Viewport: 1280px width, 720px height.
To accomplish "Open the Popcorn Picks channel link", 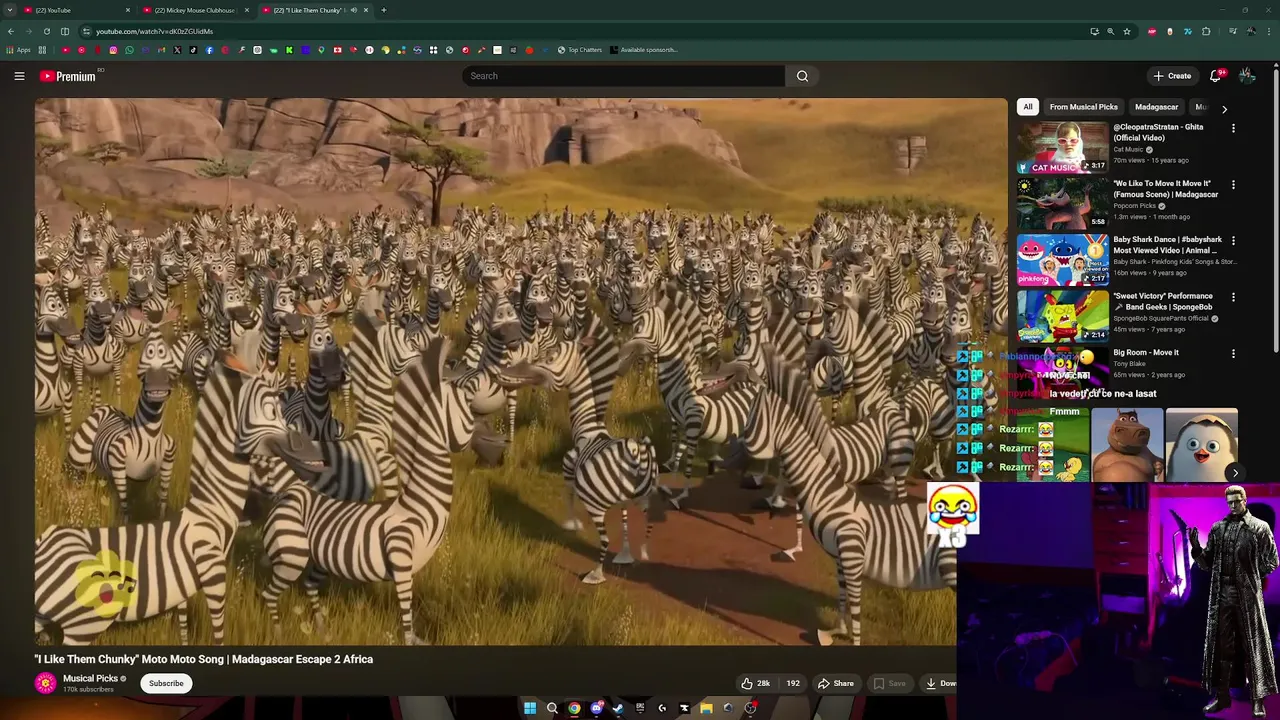I will point(1135,206).
